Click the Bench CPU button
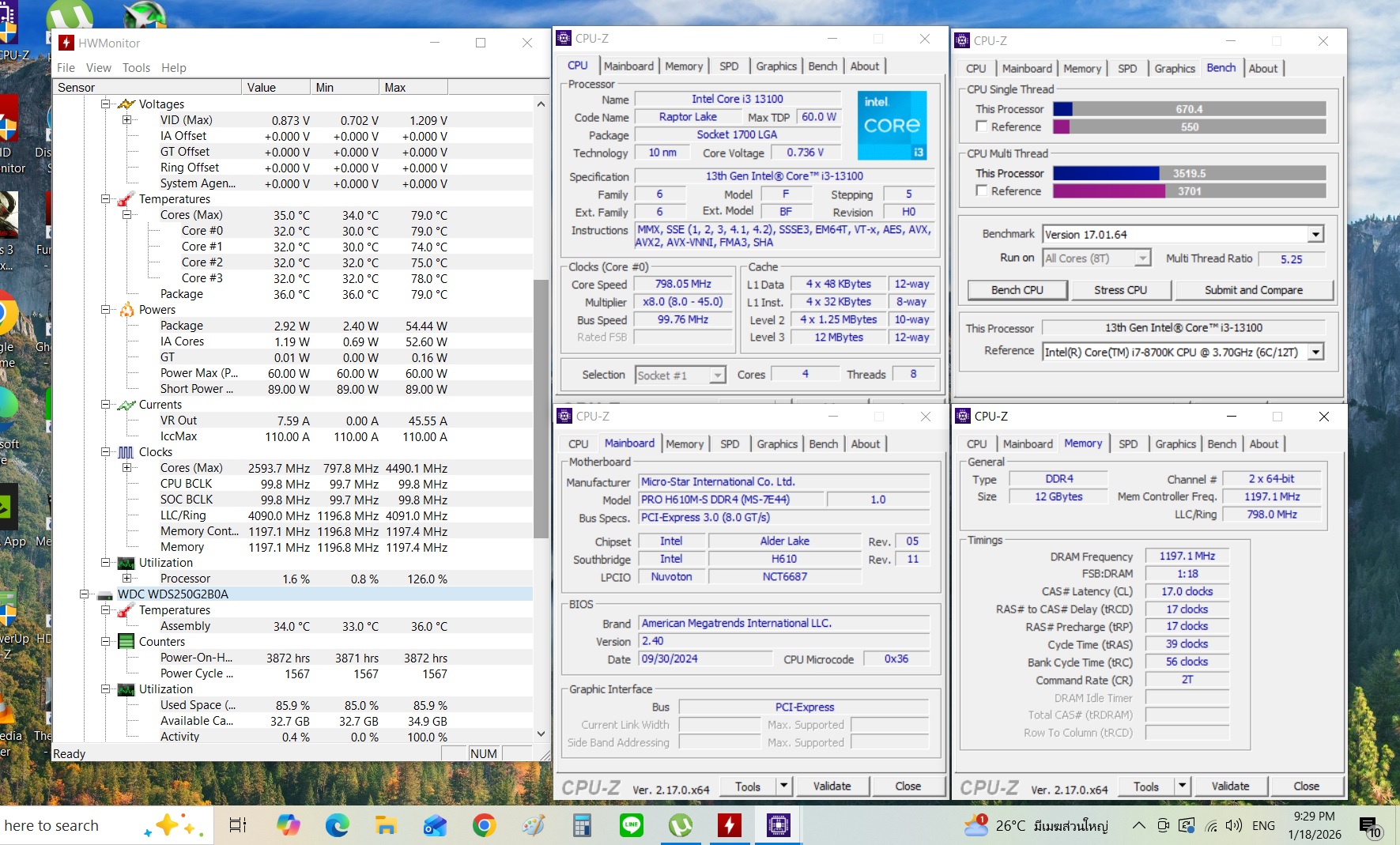 (1017, 290)
